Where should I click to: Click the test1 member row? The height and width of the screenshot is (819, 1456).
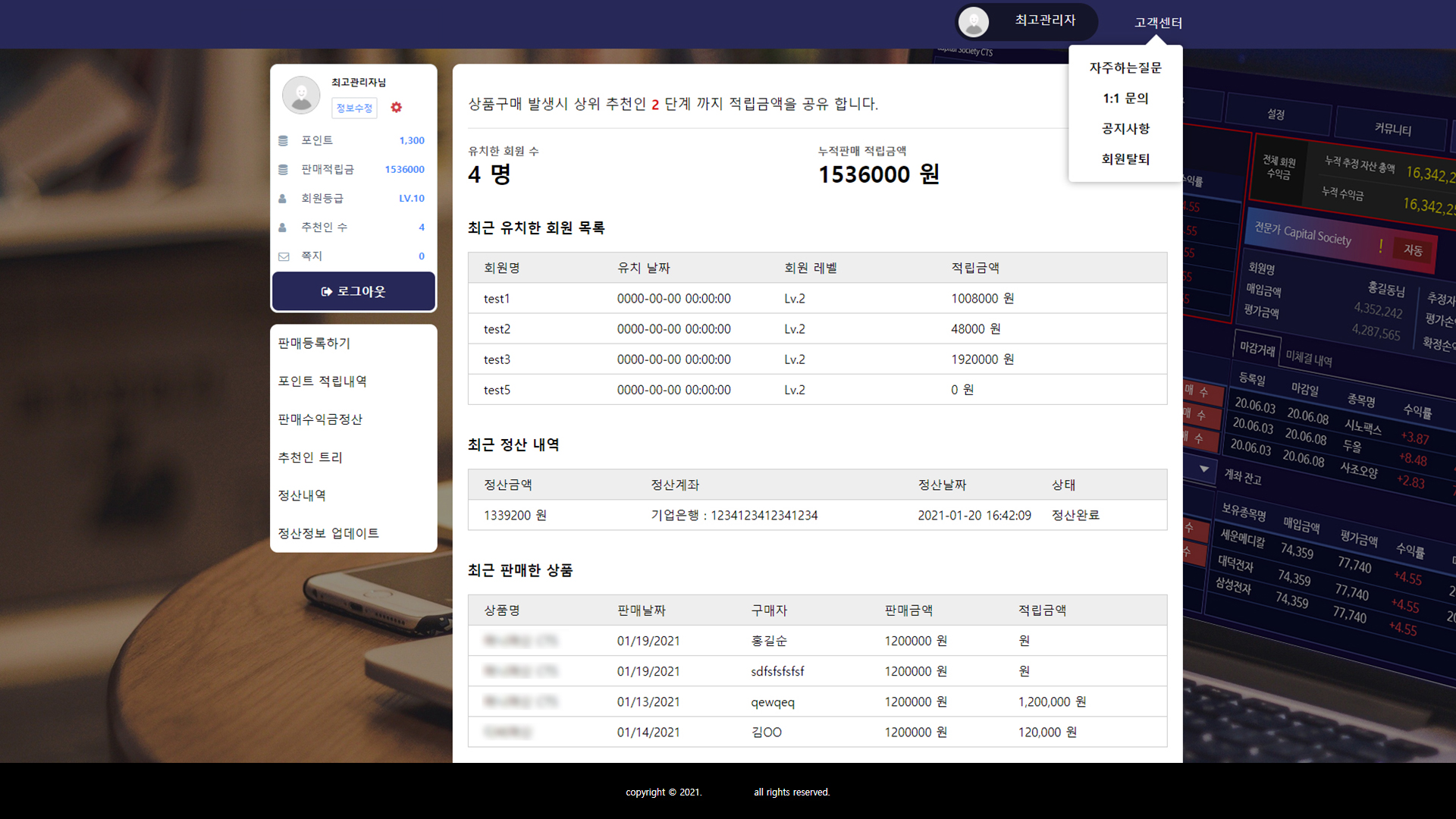[497, 299]
